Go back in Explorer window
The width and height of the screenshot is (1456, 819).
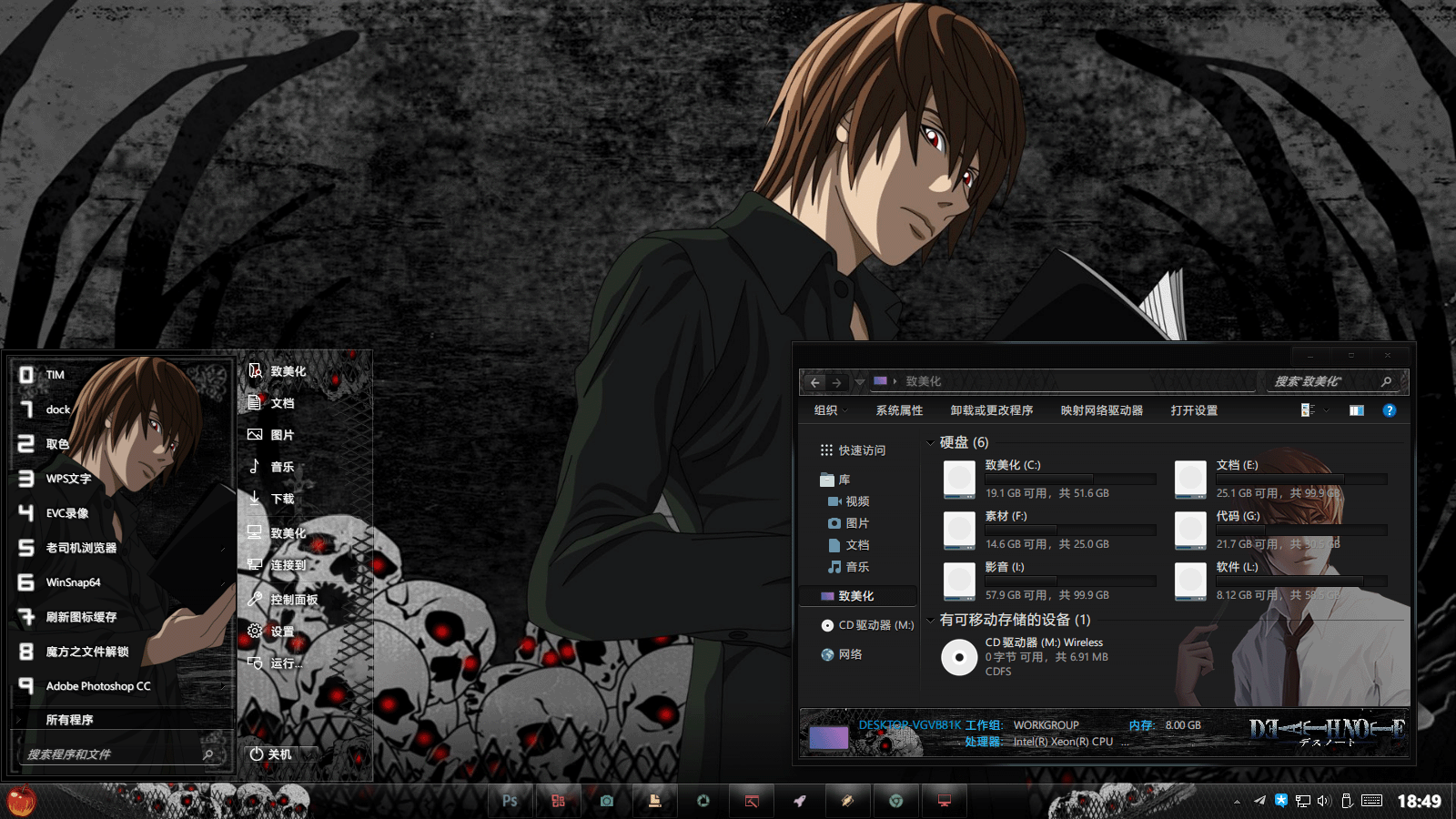click(x=814, y=382)
